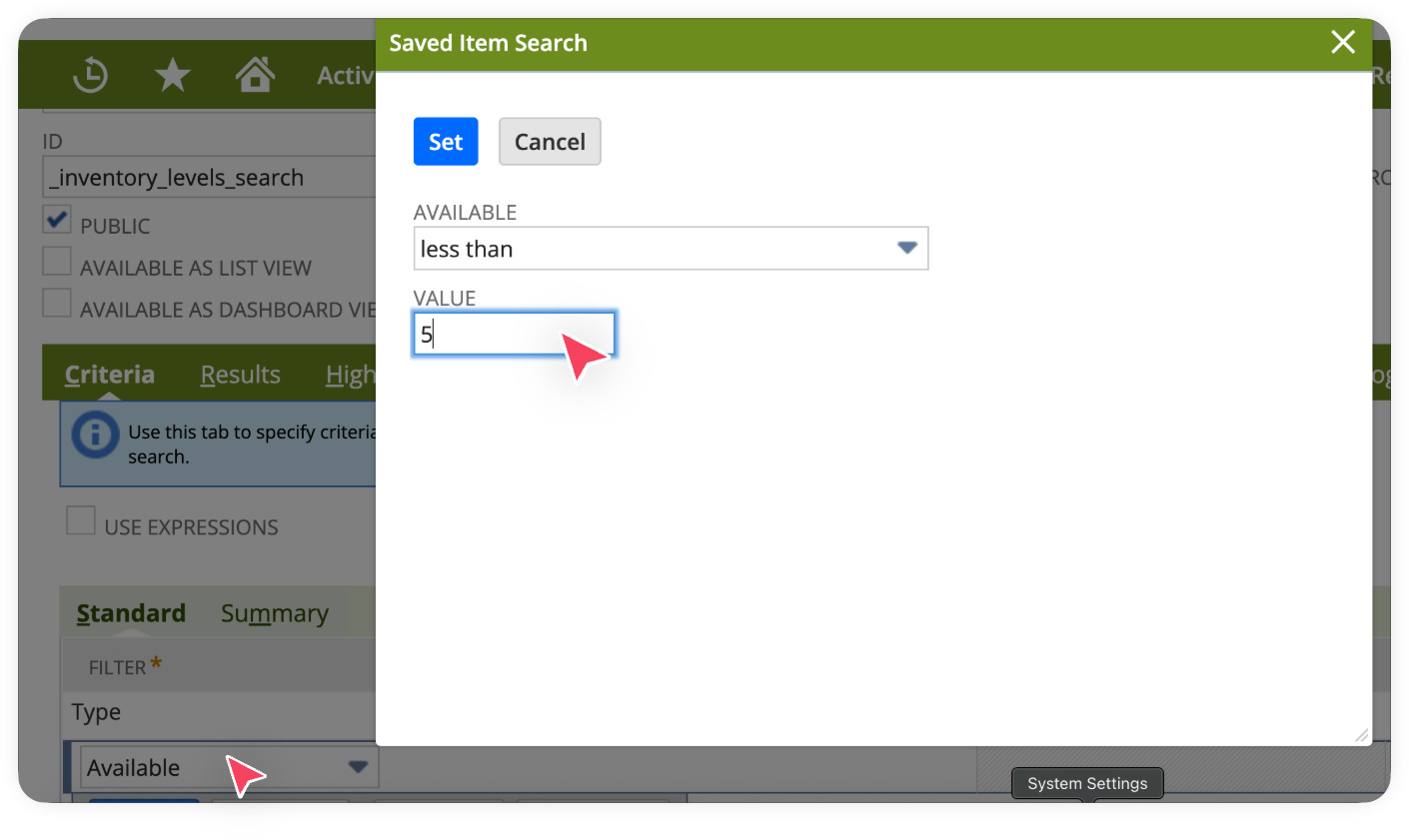Click the Set button
The image size is (1409, 840).
click(446, 141)
